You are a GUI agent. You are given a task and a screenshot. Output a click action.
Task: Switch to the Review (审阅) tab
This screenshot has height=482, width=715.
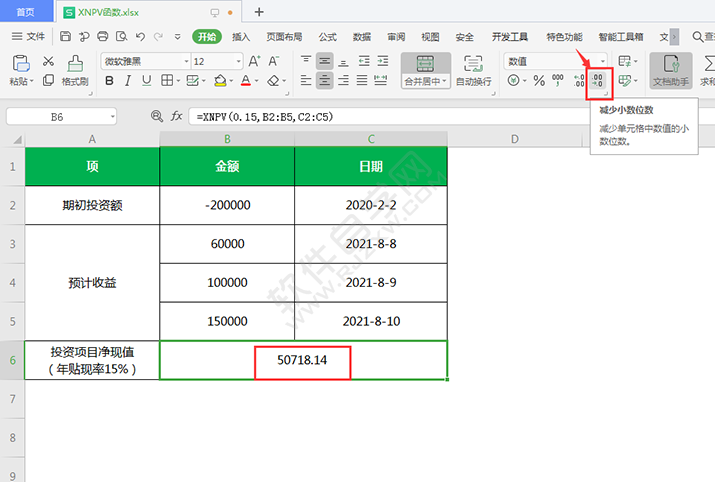point(396,36)
